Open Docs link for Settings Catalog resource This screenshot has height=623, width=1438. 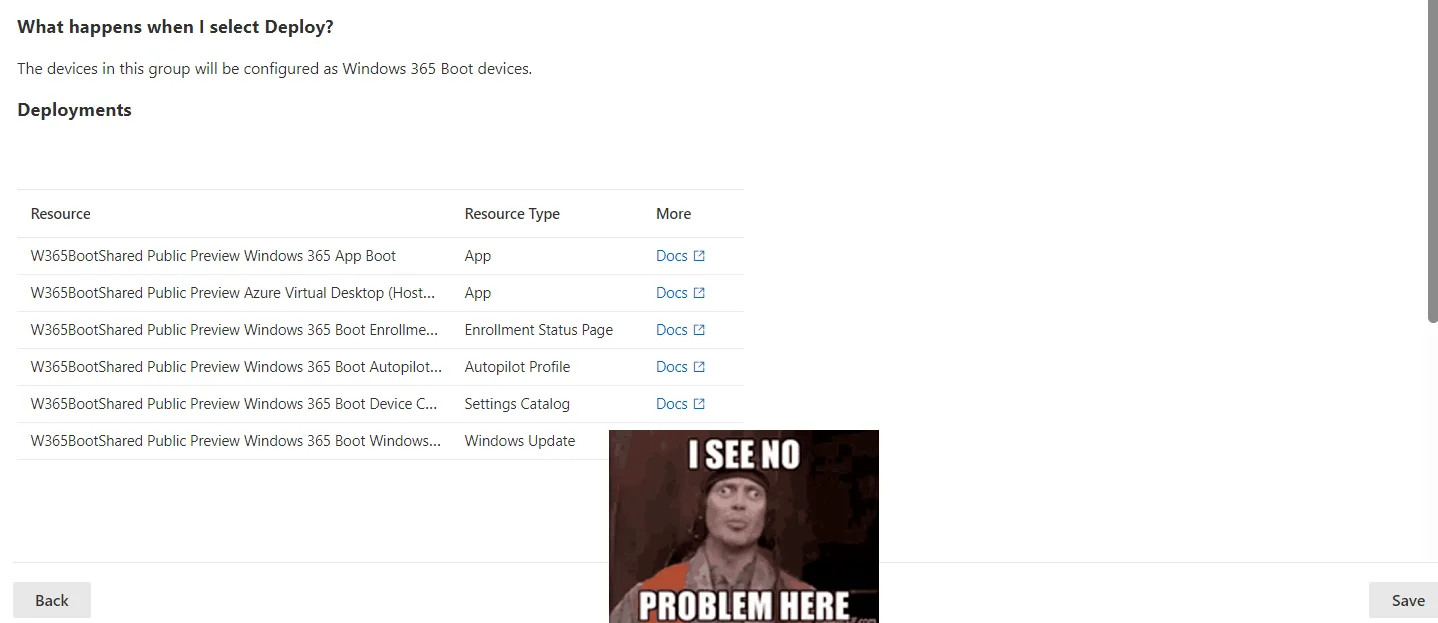[671, 404]
